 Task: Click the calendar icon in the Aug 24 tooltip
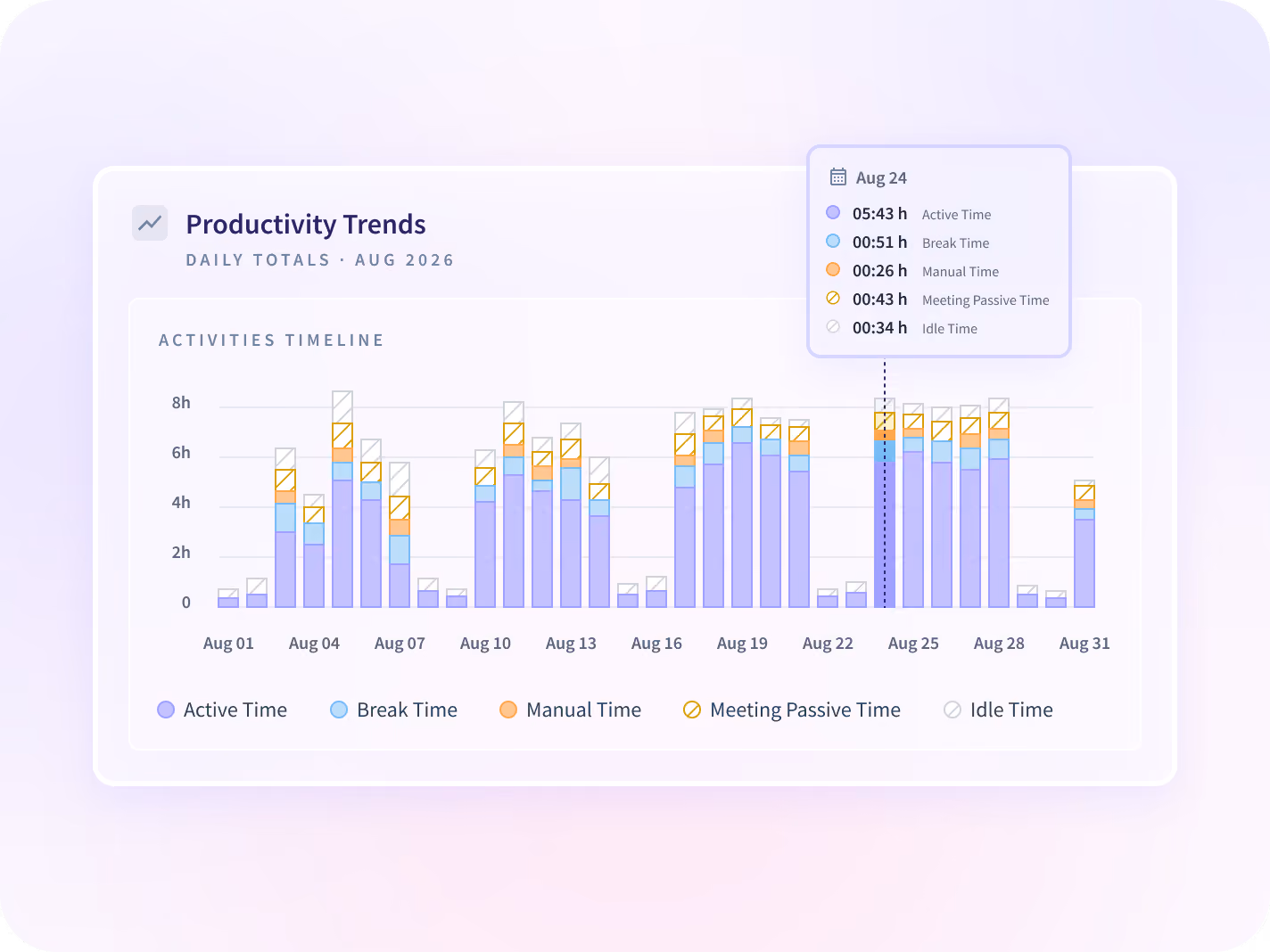pos(838,176)
